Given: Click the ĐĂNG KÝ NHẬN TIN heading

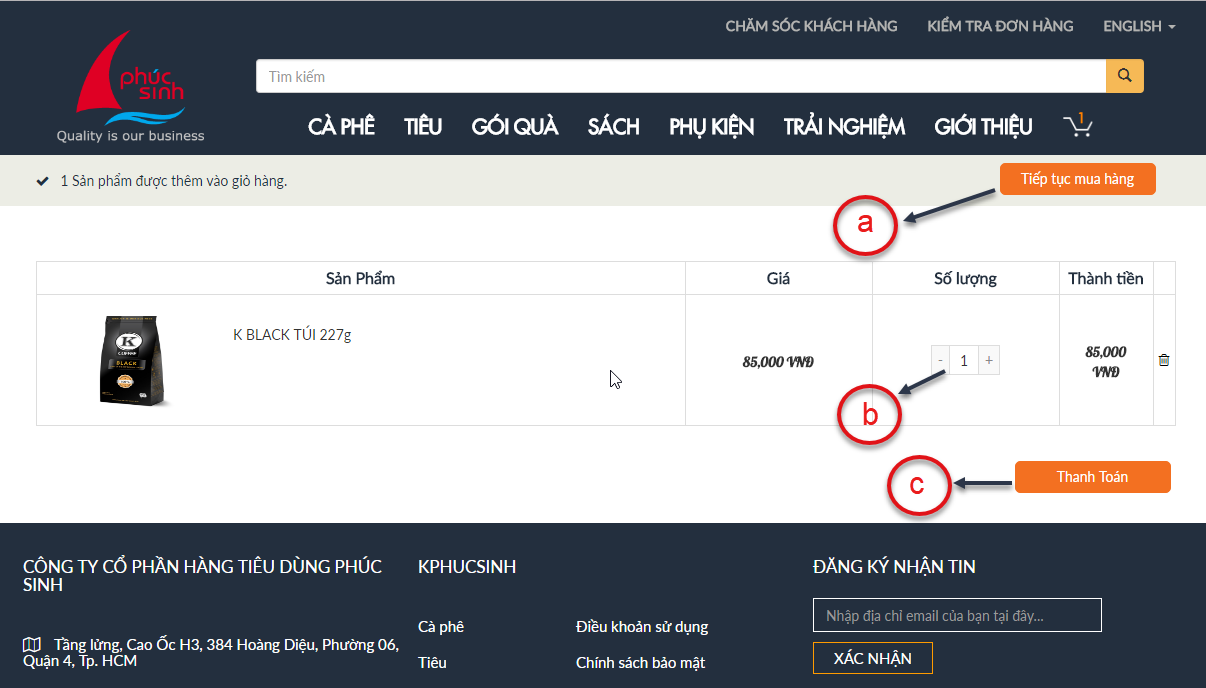Looking at the screenshot, I should coord(894,567).
